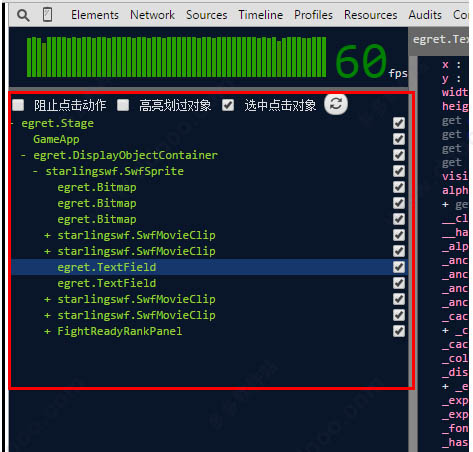Toggle visibility checkbox for GameApp row
Viewport: 473px width, 452px height.
399,139
